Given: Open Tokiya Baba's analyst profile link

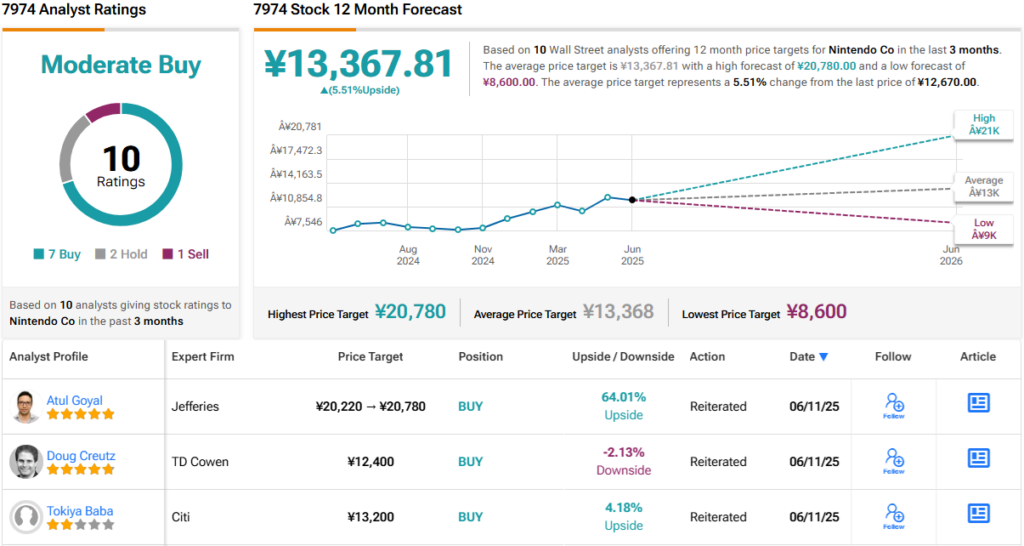Looking at the screenshot, I should pos(80,511).
